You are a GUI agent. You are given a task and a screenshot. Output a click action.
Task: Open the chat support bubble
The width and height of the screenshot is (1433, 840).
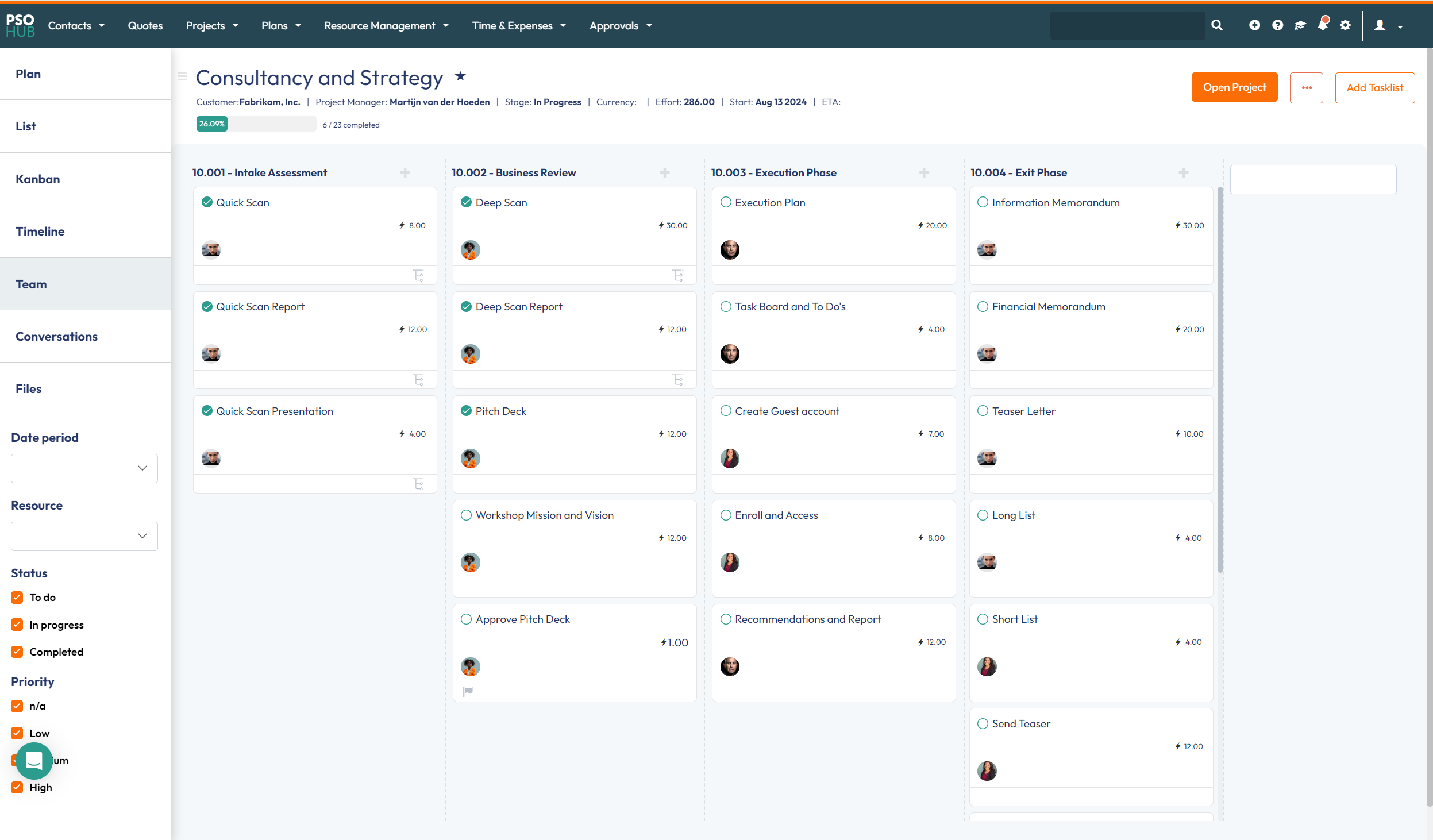click(x=34, y=761)
